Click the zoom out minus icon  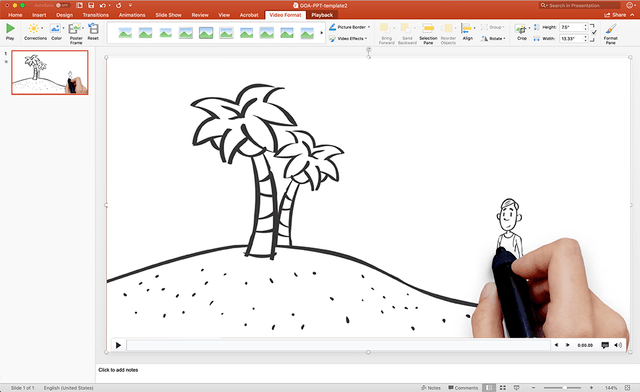pyautogui.click(x=533, y=388)
